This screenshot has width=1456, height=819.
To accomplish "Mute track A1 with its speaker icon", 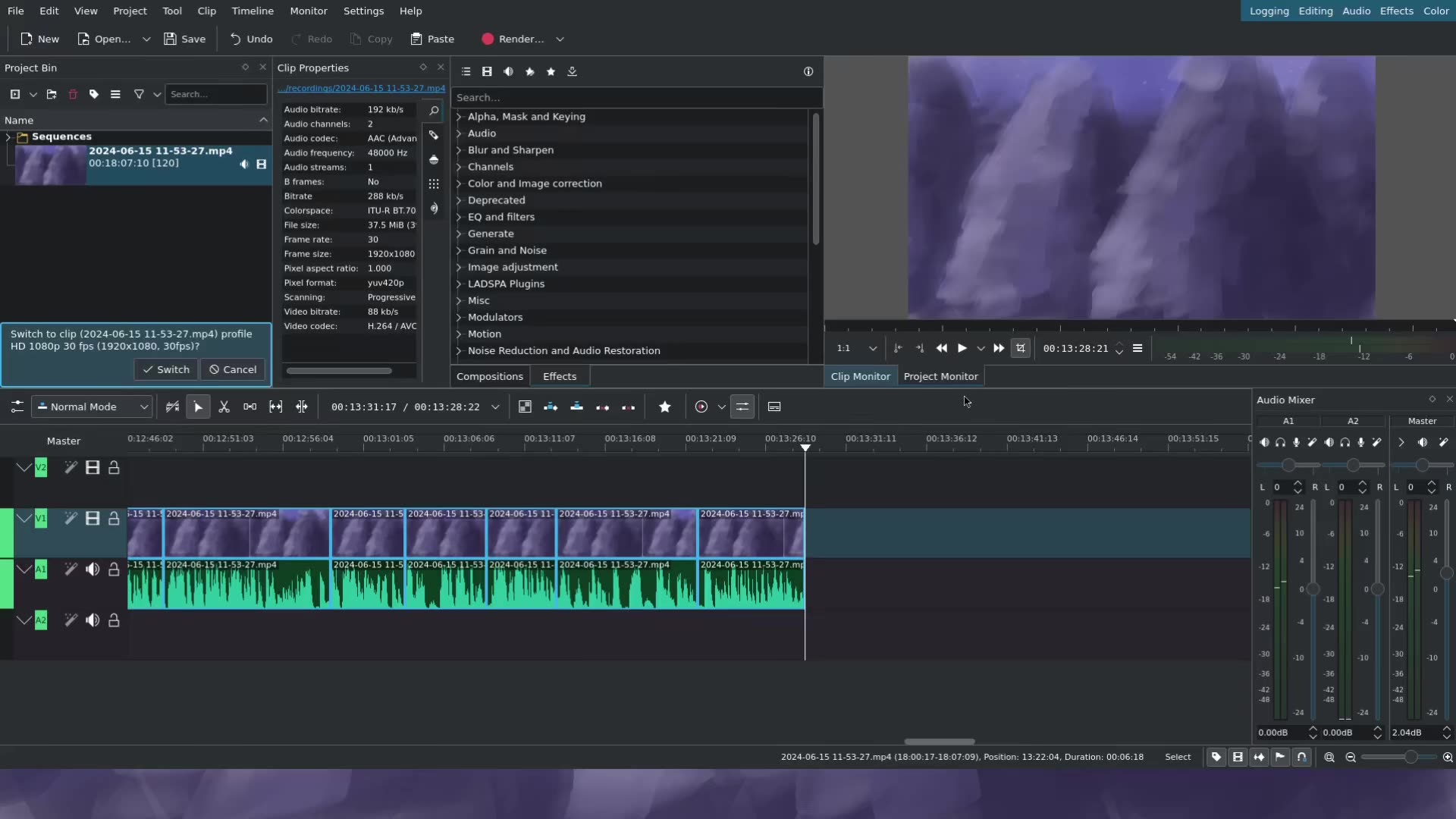I will click(93, 570).
